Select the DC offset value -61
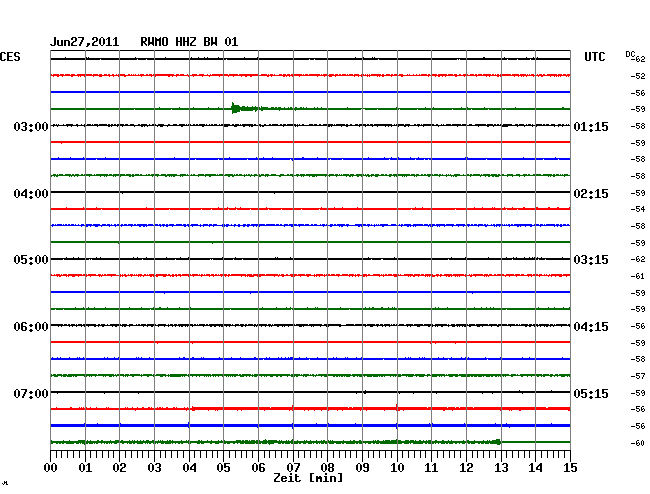Viewport: 650px width, 494px height. click(638, 276)
